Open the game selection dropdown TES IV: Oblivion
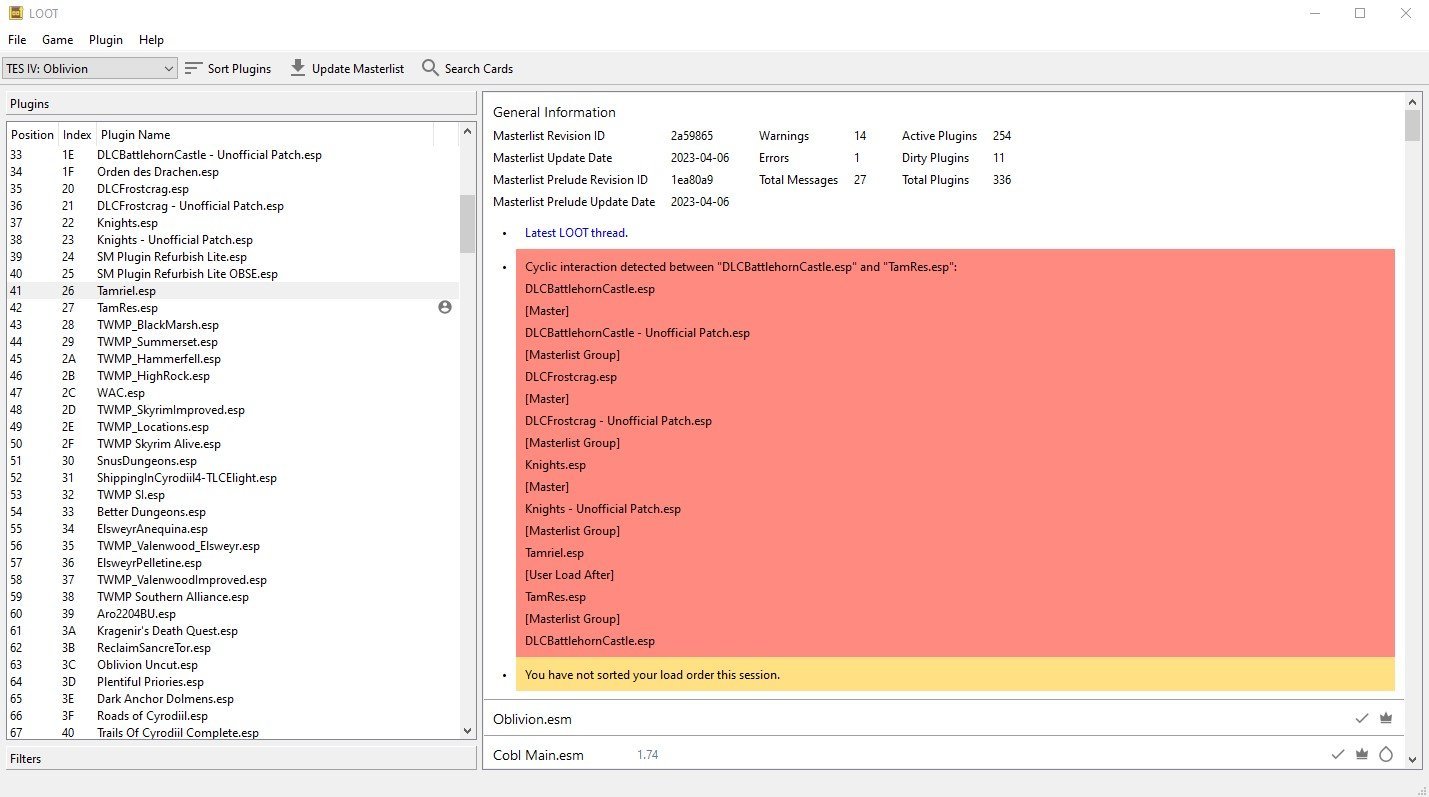The width and height of the screenshot is (1429, 797). [x=90, y=68]
